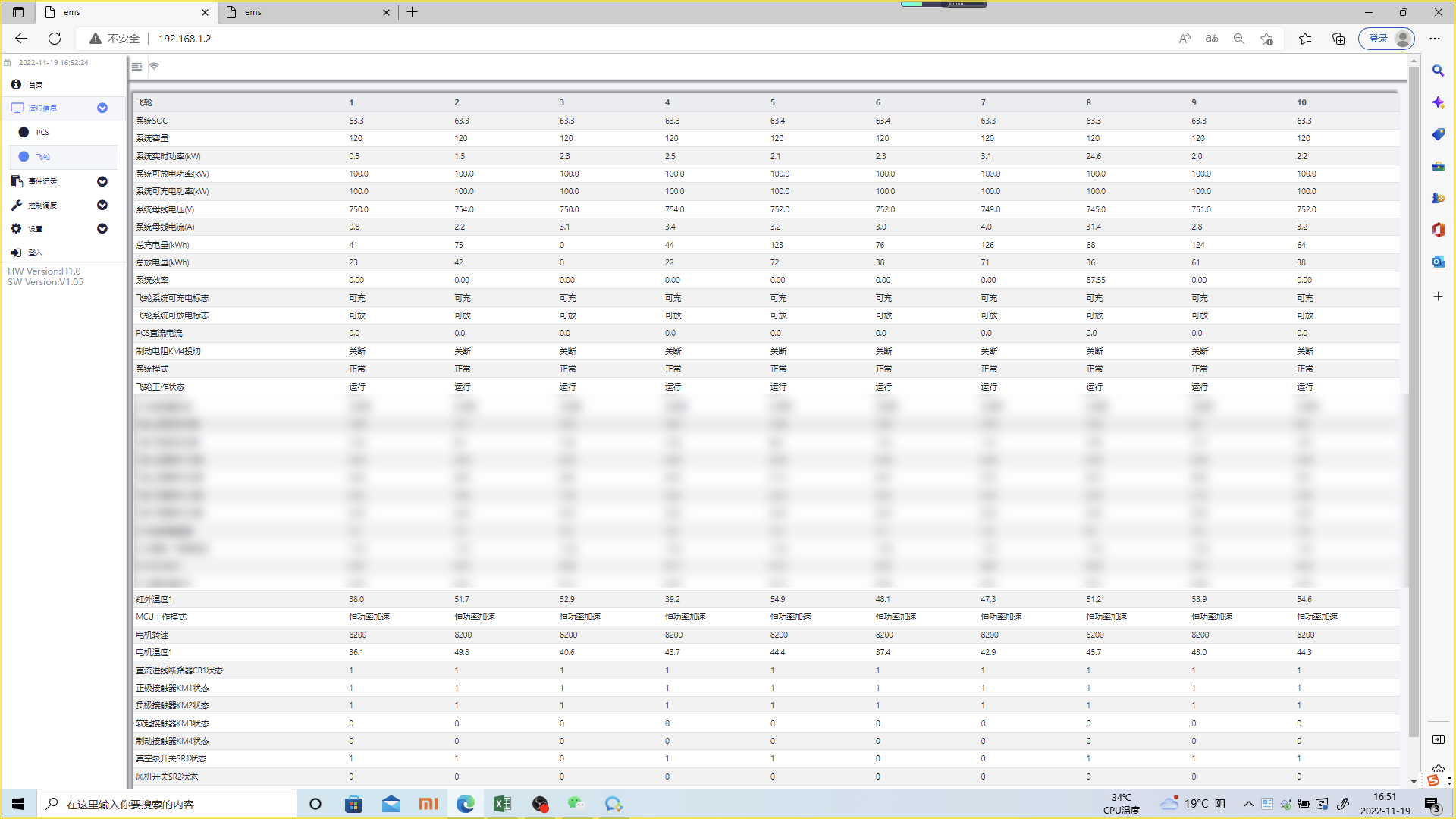Show hidden system tray icons chevron
The image size is (1456, 819).
point(1248,804)
